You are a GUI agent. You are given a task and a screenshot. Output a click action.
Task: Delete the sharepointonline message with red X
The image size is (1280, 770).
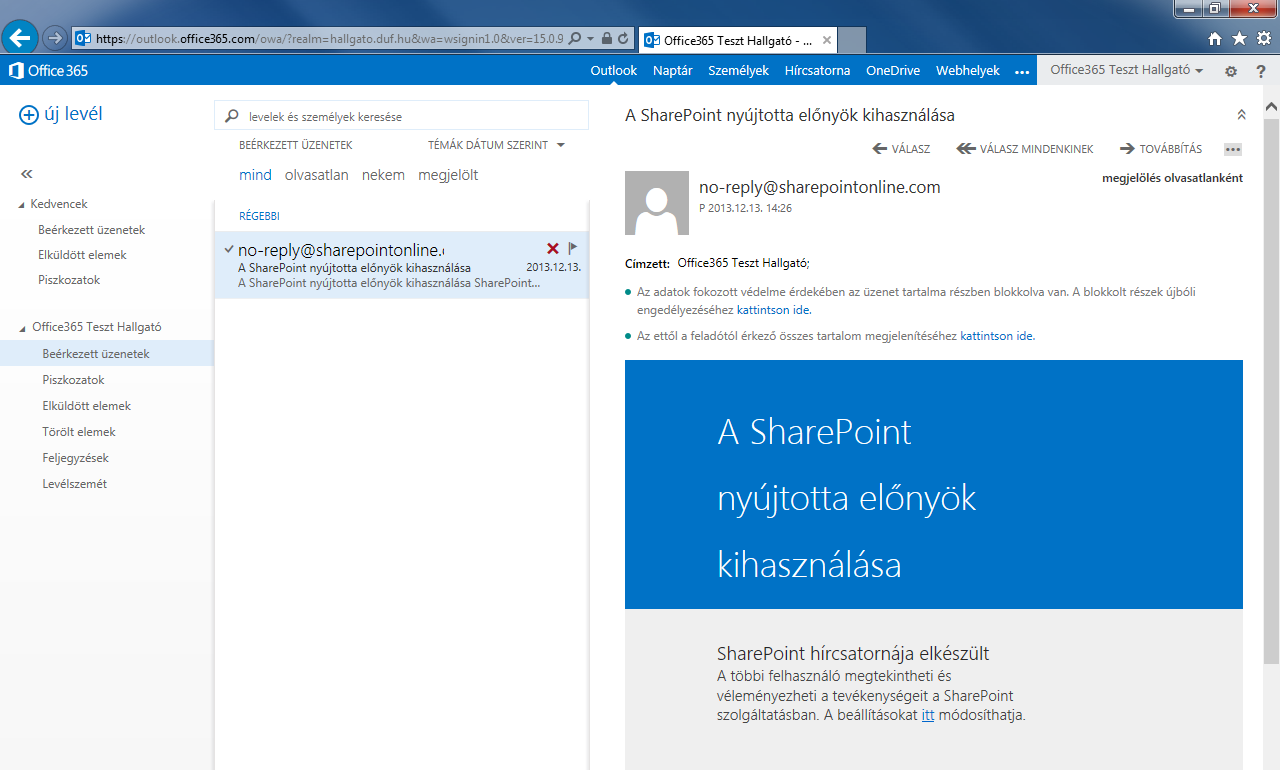[553, 248]
